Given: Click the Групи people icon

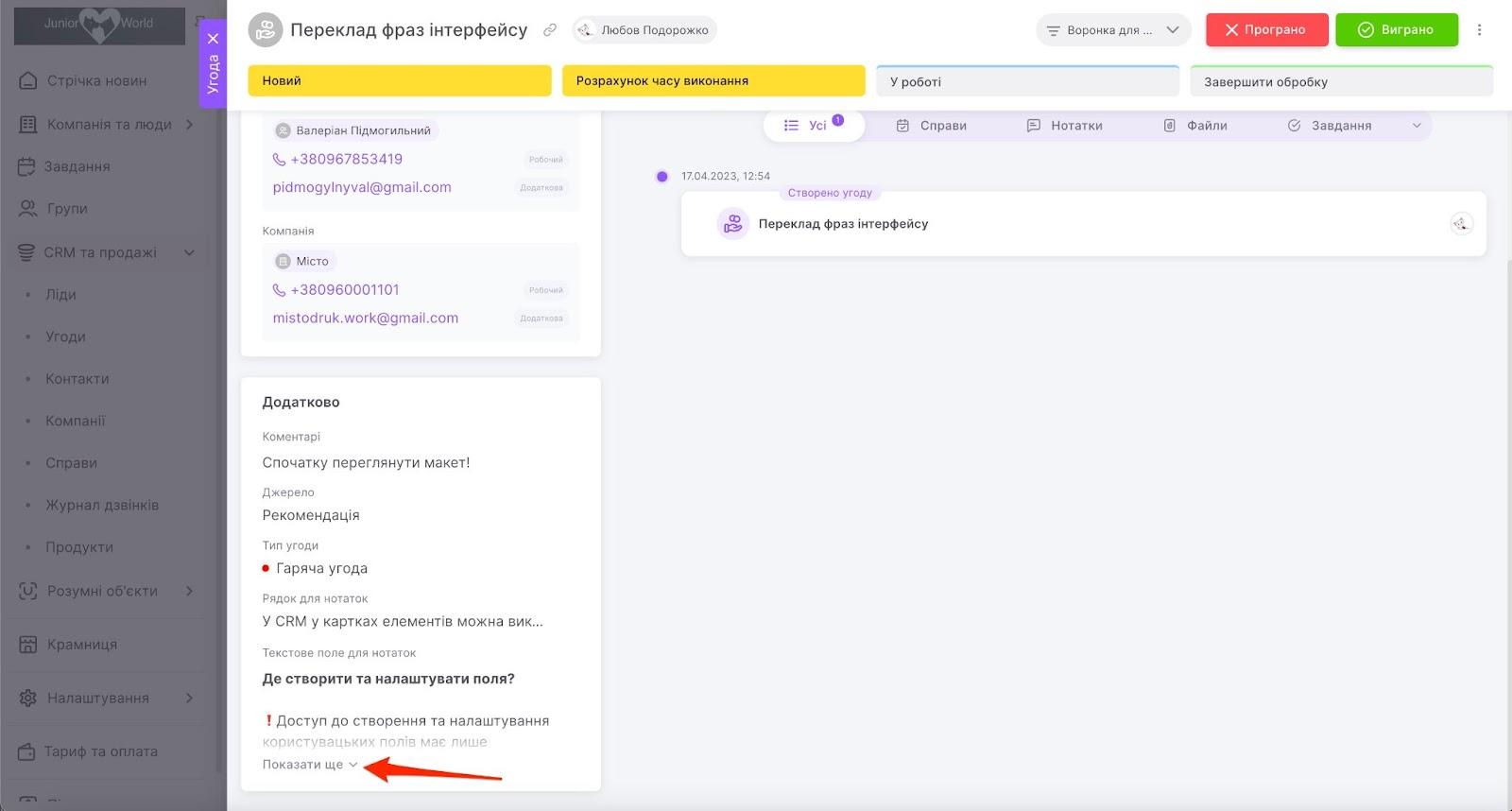Looking at the screenshot, I should point(28,209).
